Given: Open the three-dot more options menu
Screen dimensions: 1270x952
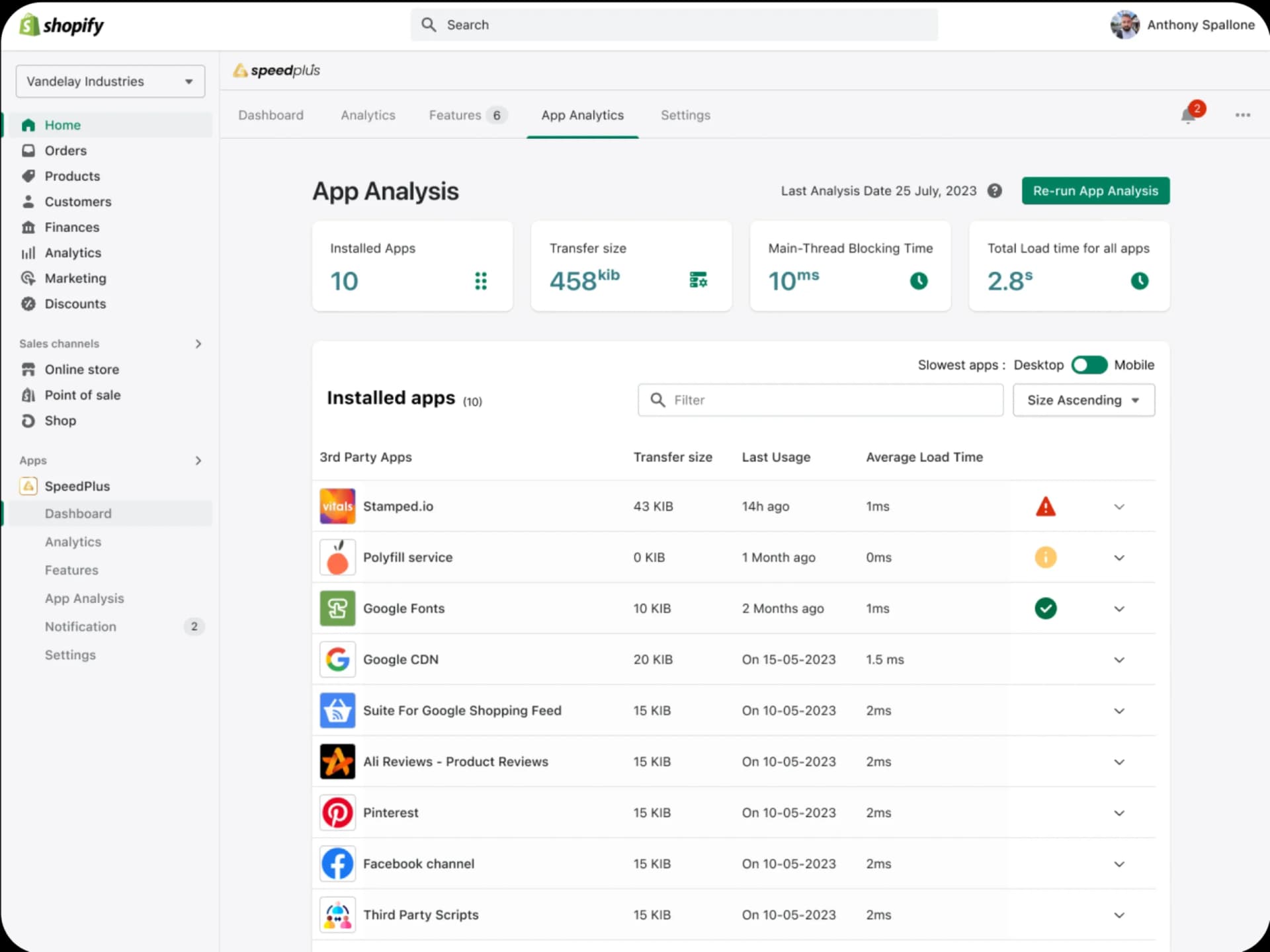Looking at the screenshot, I should [x=1242, y=115].
